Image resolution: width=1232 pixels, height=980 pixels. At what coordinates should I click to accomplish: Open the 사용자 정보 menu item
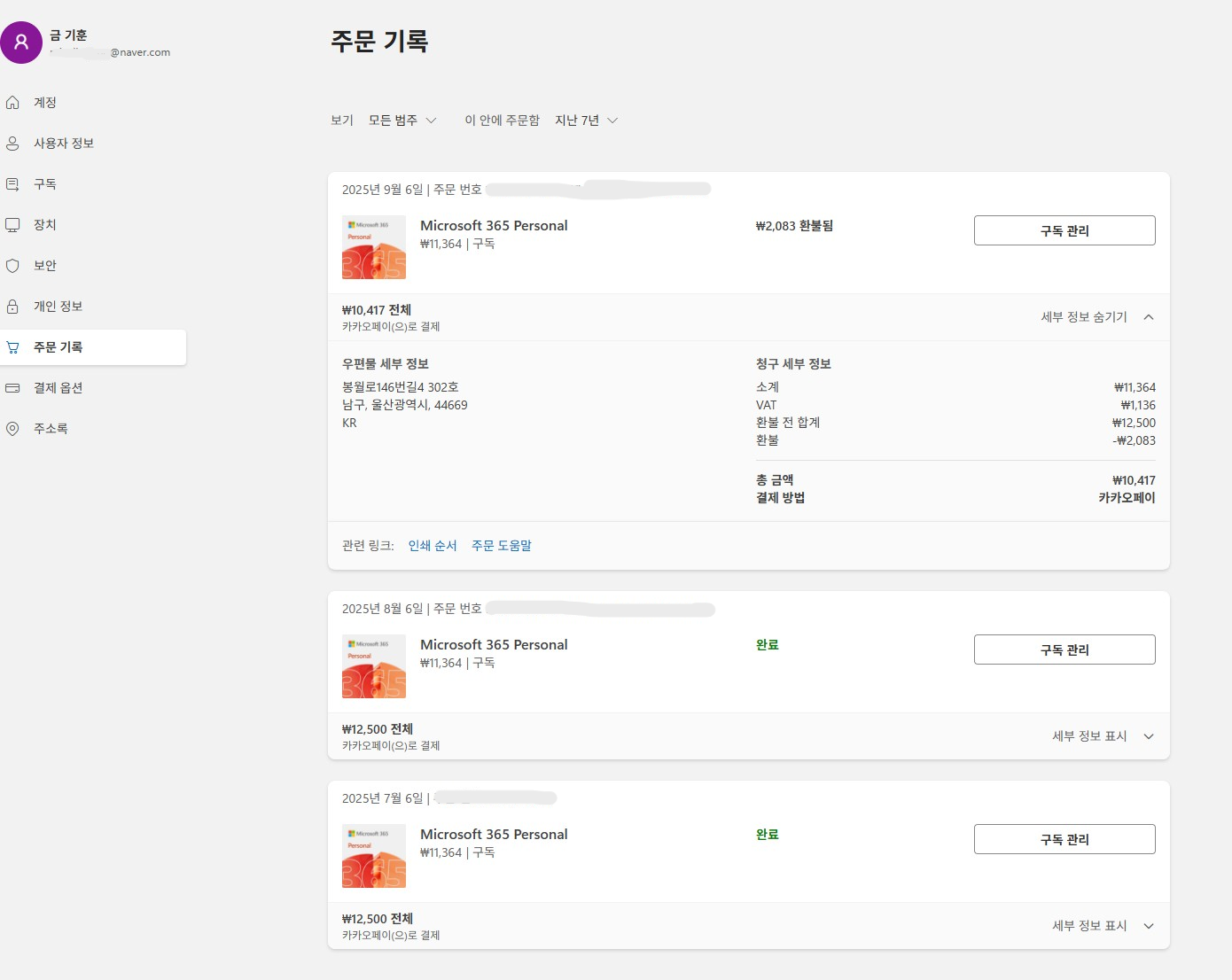(93, 144)
